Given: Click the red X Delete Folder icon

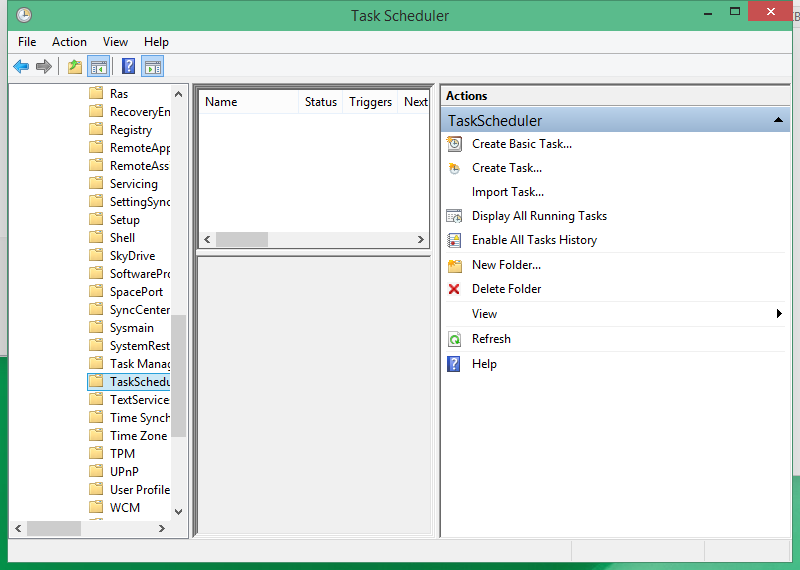Looking at the screenshot, I should point(454,289).
